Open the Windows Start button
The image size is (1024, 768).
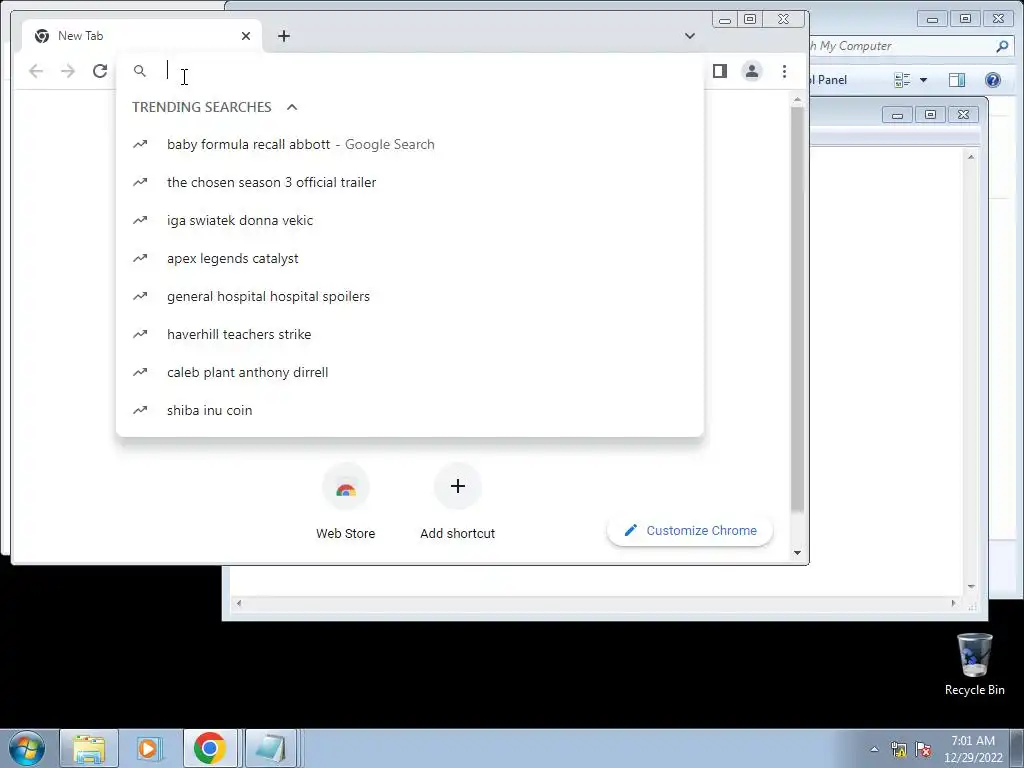[27, 748]
